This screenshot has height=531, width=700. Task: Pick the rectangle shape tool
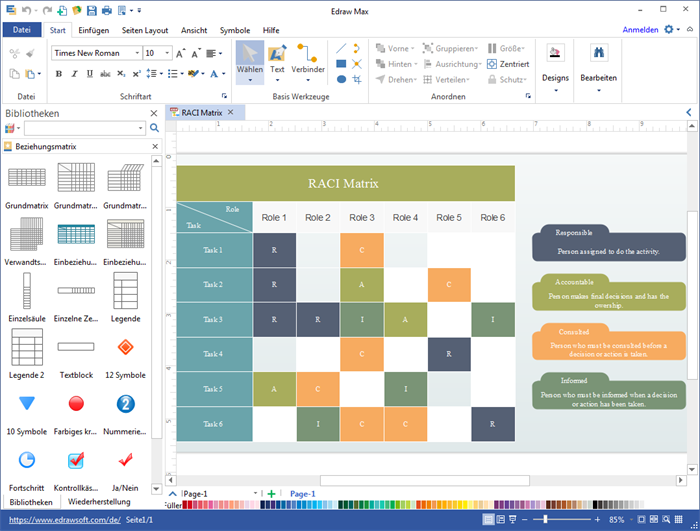tap(341, 64)
